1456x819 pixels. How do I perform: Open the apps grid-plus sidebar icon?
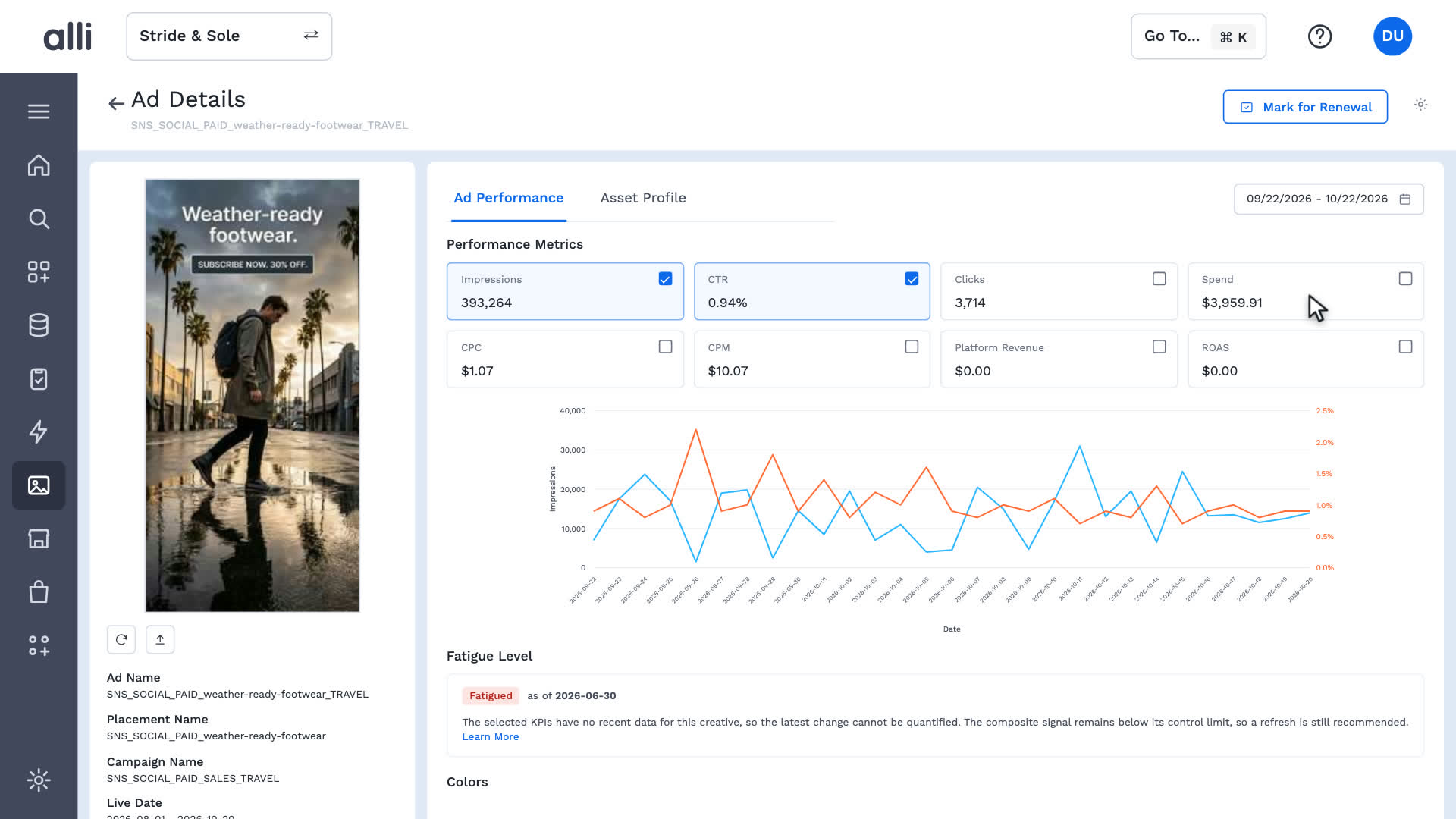pos(39,272)
